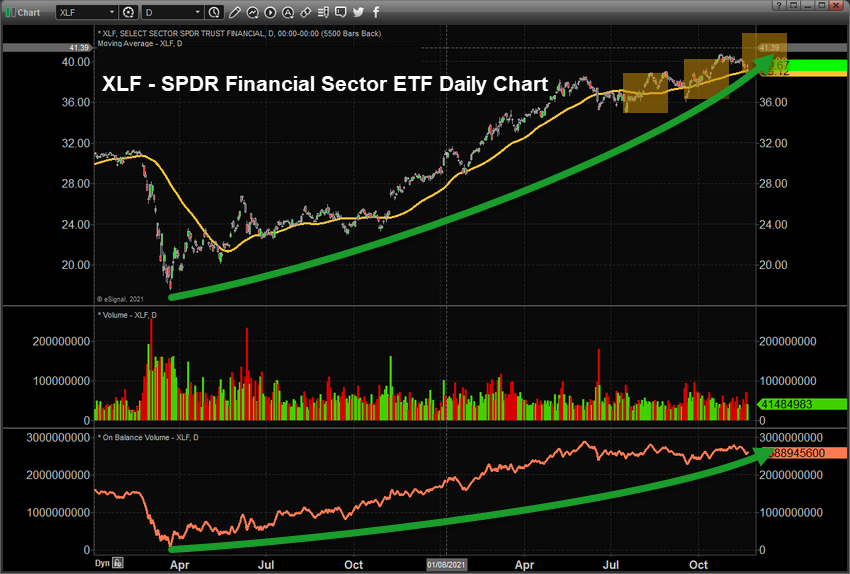Click the 01/08/2021 date marker
This screenshot has height=574, width=850.
click(447, 565)
